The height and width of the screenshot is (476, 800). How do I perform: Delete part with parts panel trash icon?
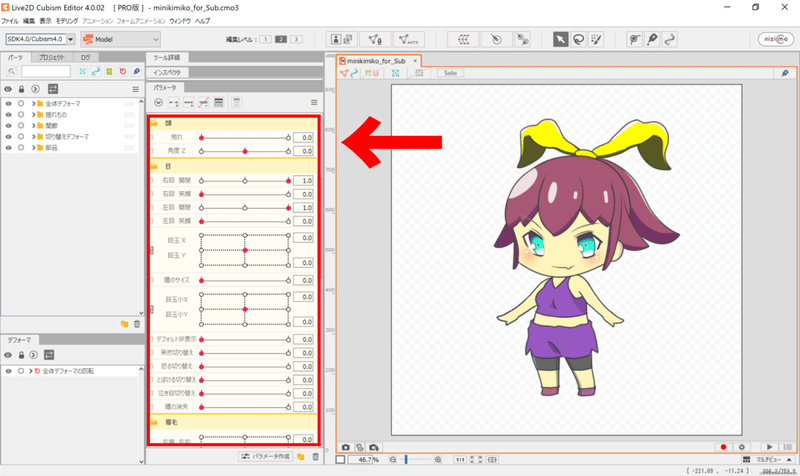click(137, 324)
